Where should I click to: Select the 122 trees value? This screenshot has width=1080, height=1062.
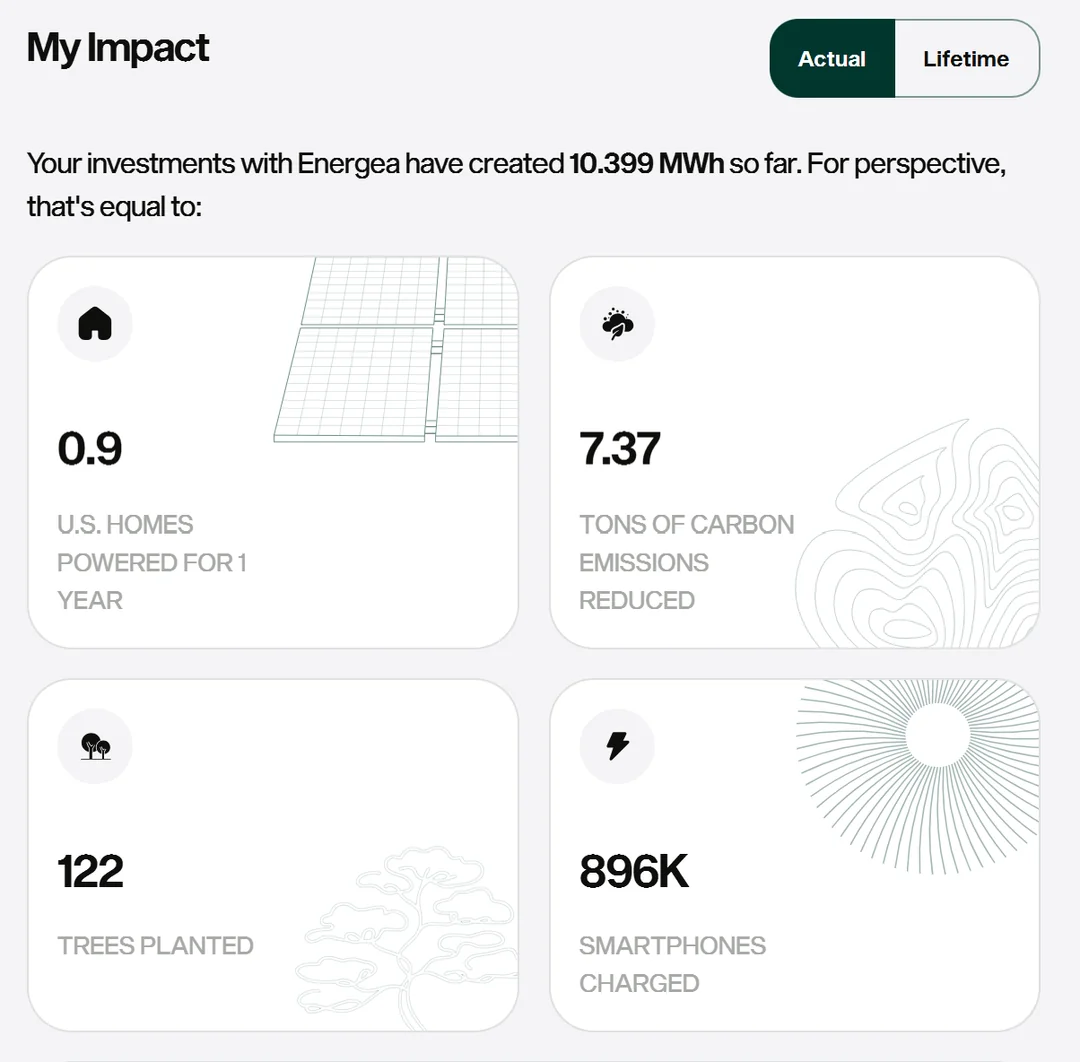91,871
